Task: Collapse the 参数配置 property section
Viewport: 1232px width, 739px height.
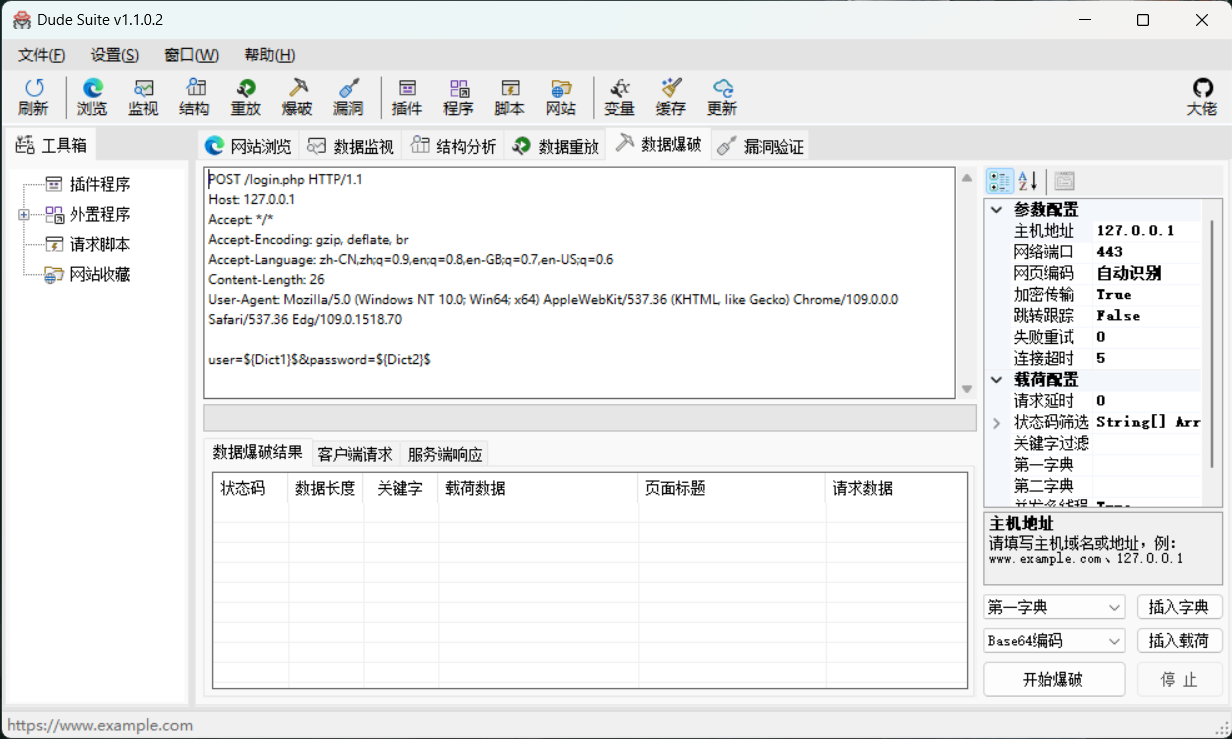Action: tap(996, 210)
